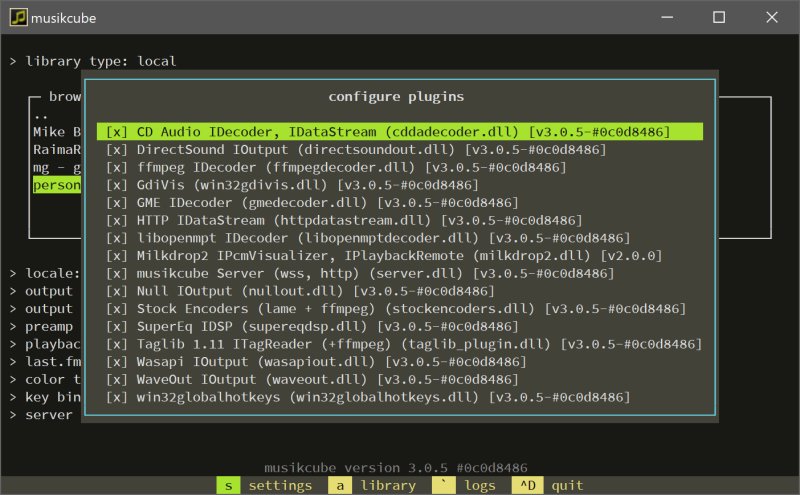
Task: Disable the ffmpeg IDecoder plugin checkbox
Action: 116,167
